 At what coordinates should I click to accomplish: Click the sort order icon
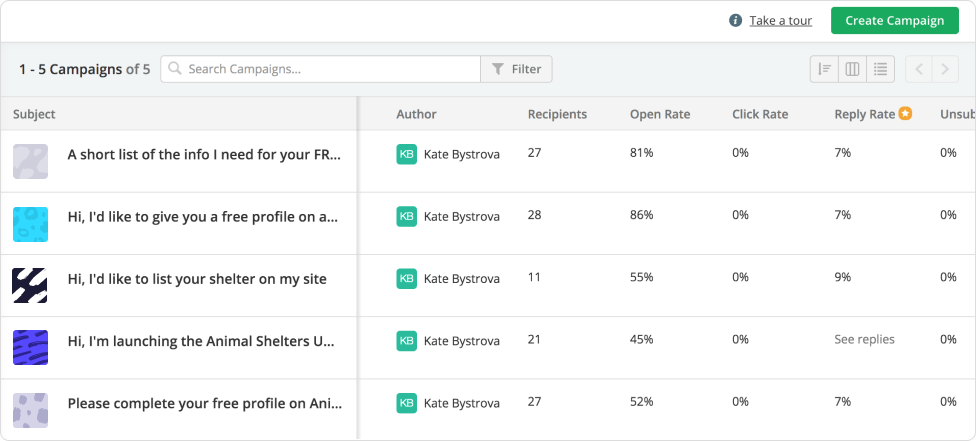[x=824, y=69]
